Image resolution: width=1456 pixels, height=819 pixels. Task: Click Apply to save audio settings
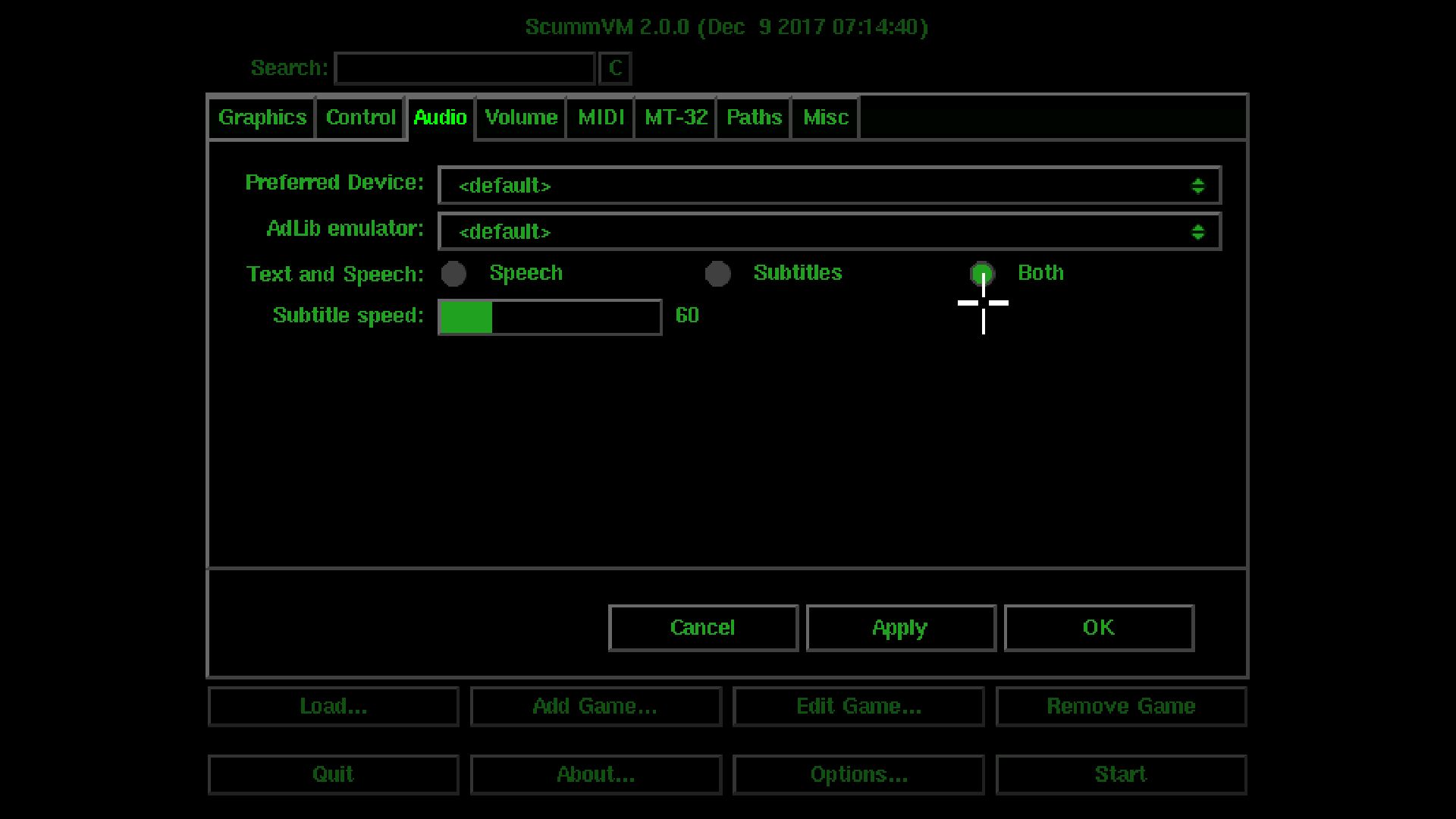tap(900, 628)
